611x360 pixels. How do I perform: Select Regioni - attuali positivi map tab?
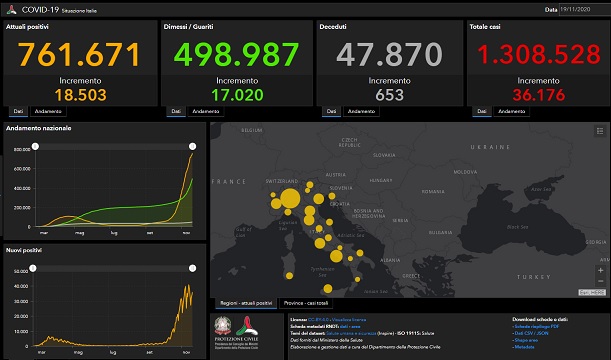(246, 303)
